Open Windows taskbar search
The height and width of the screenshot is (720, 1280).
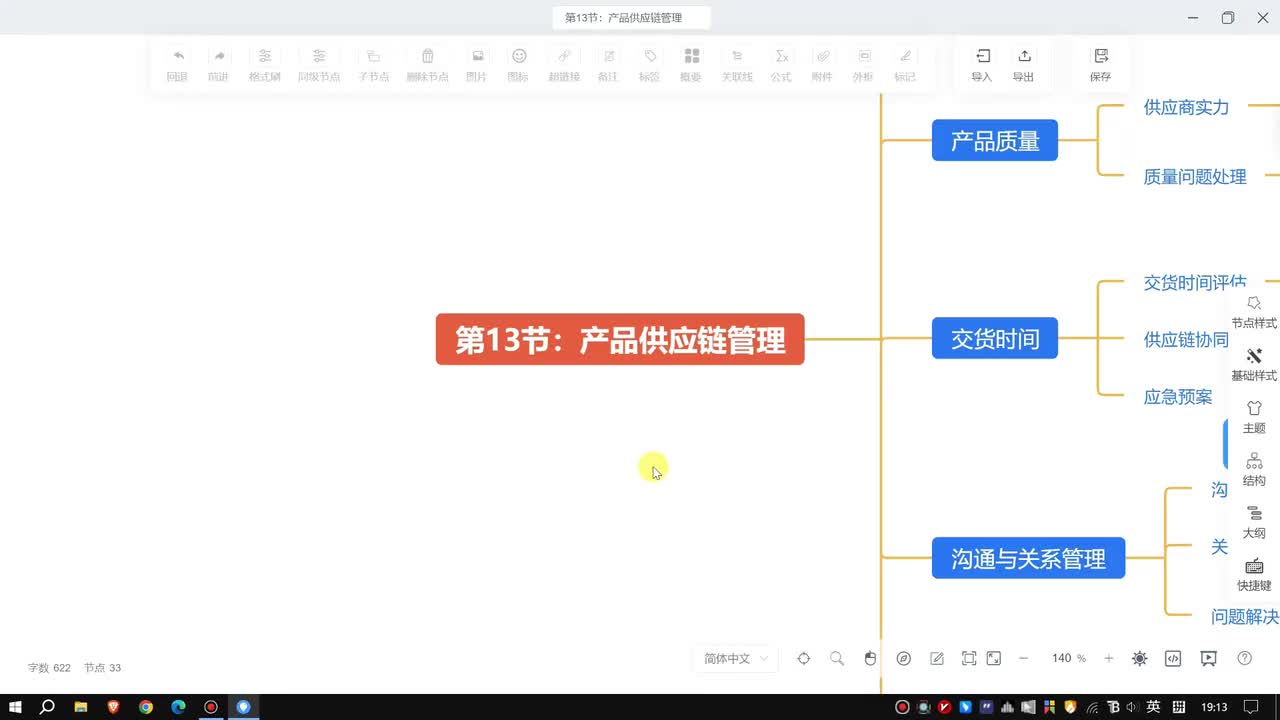pos(47,707)
